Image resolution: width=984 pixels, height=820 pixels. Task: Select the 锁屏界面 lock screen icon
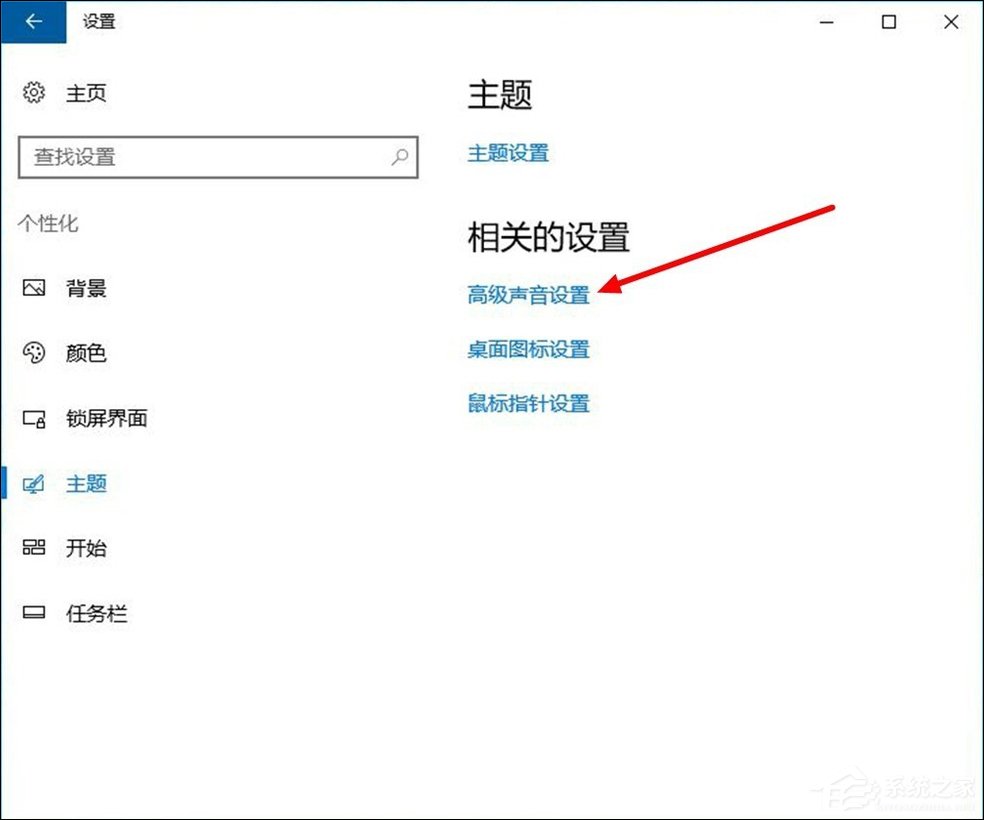click(x=32, y=419)
